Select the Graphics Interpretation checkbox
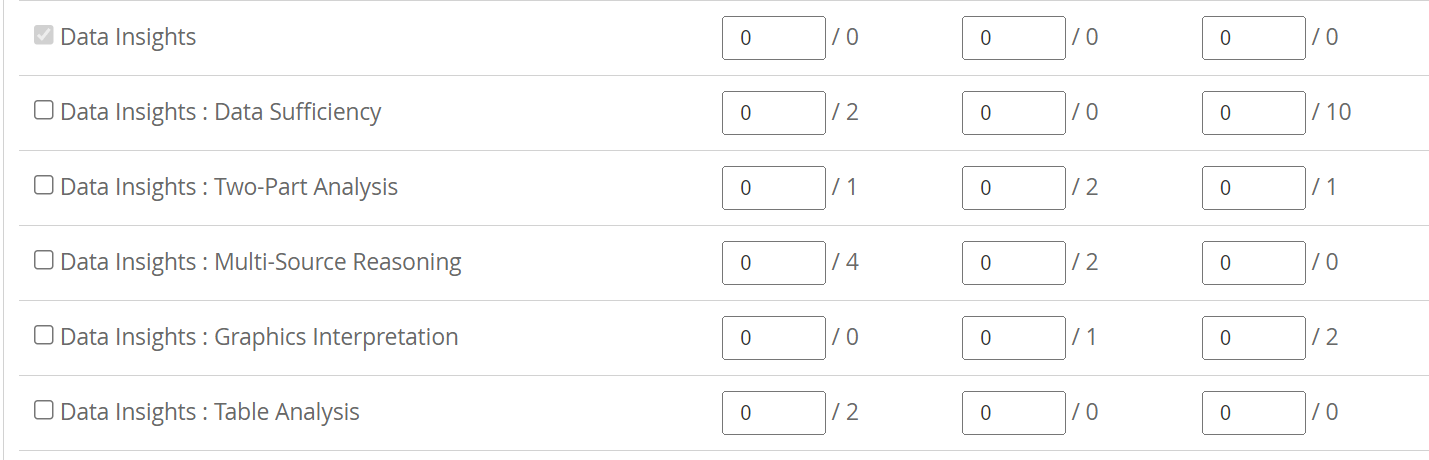This screenshot has width=1429, height=460. [44, 336]
